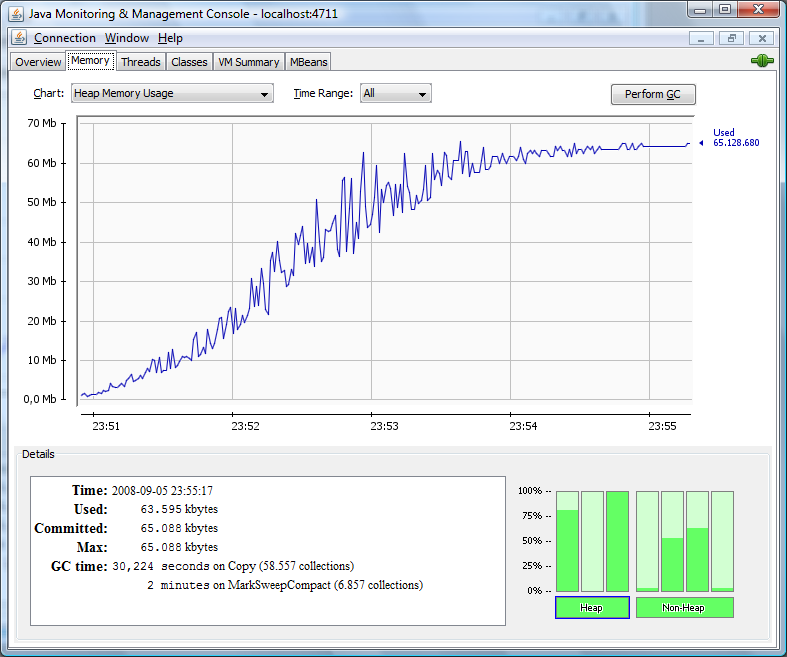
Task: Select the Heap button under the pool bars
Action: 591,607
